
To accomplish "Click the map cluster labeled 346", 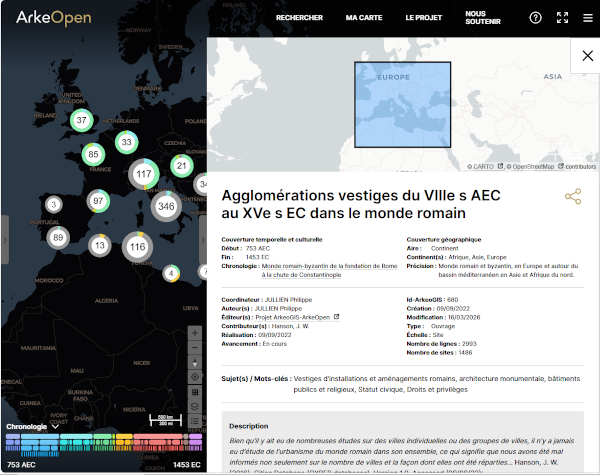I will click(166, 206).
